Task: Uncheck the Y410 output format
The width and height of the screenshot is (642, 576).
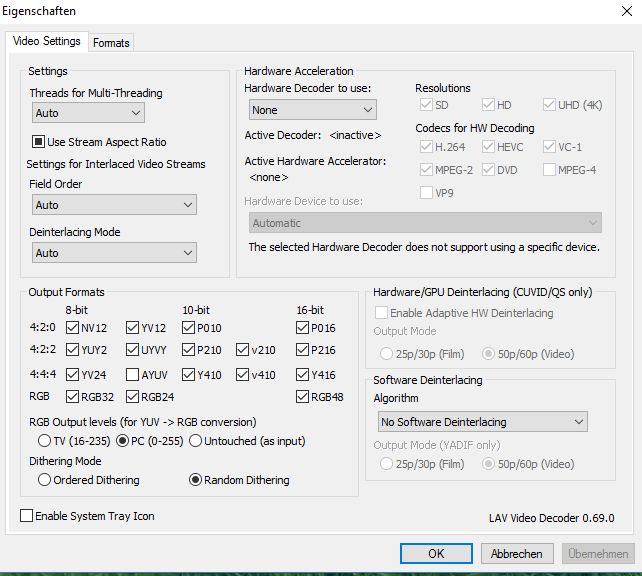Action: (188, 374)
